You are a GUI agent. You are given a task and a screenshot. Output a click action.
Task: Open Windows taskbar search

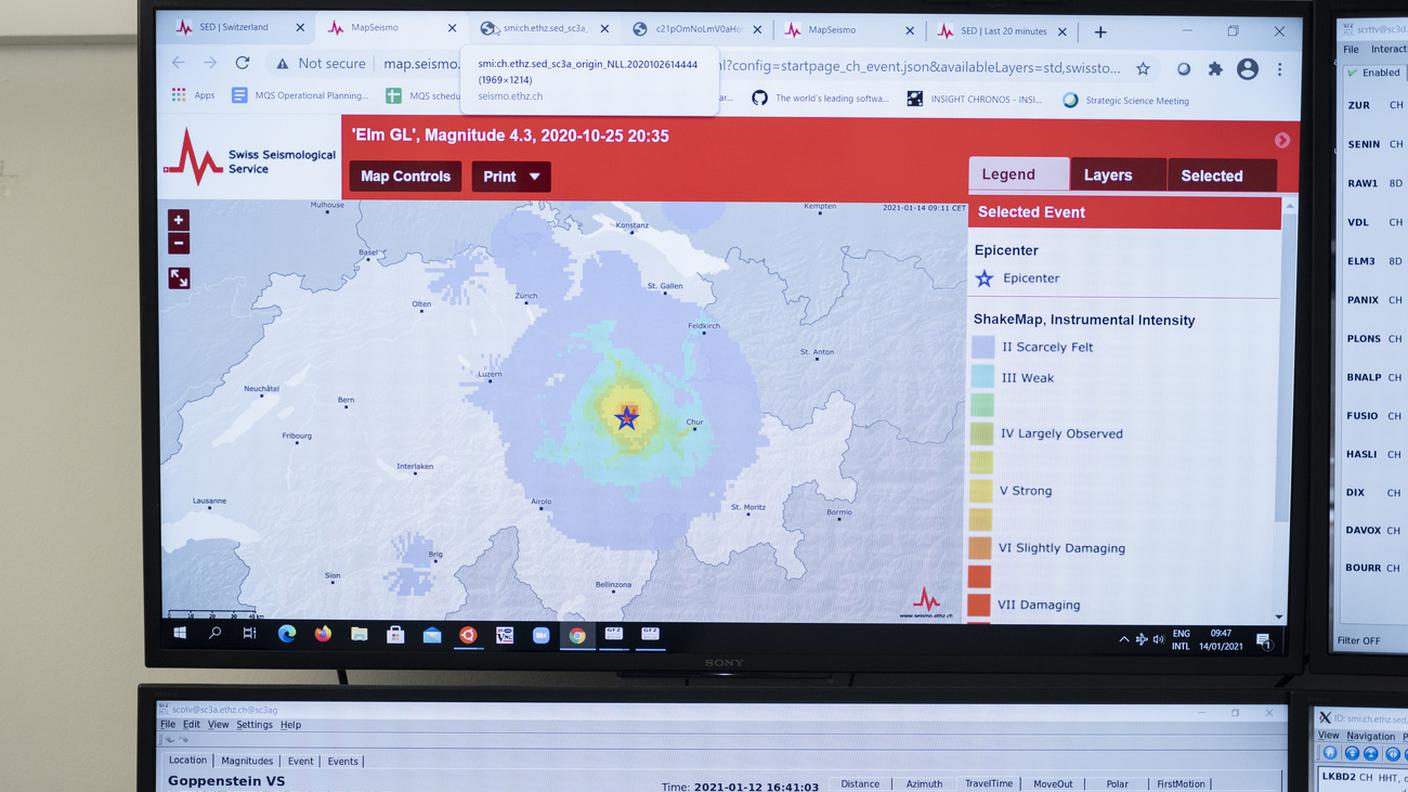(215, 633)
